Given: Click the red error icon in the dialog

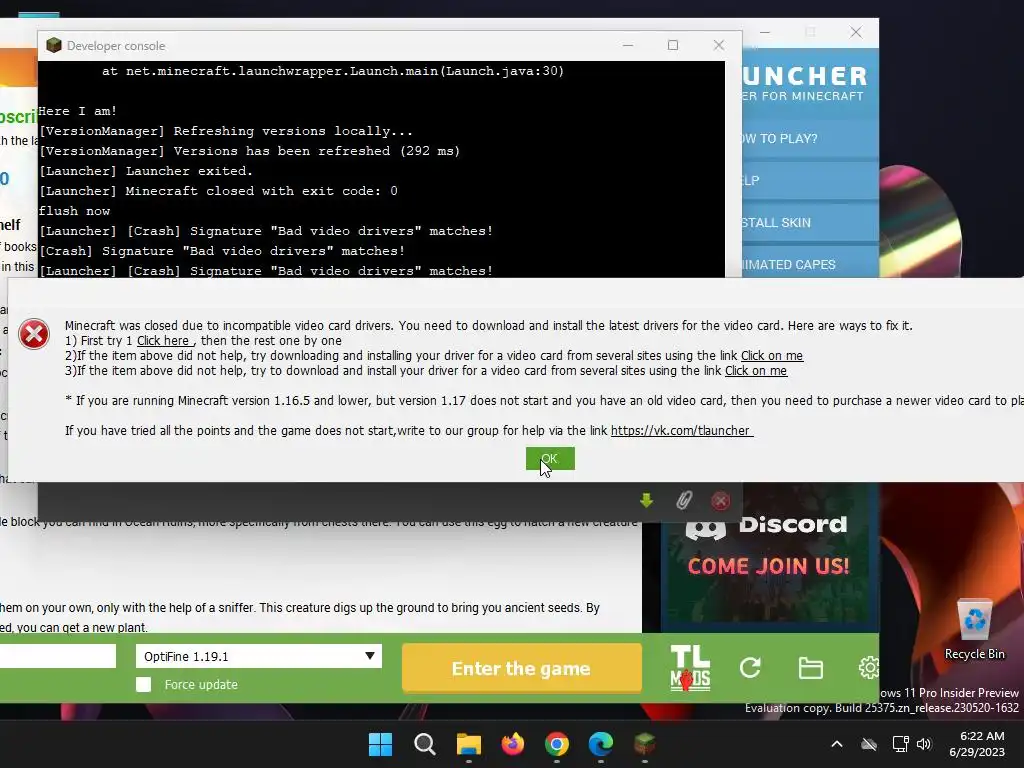Looking at the screenshot, I should [x=34, y=334].
